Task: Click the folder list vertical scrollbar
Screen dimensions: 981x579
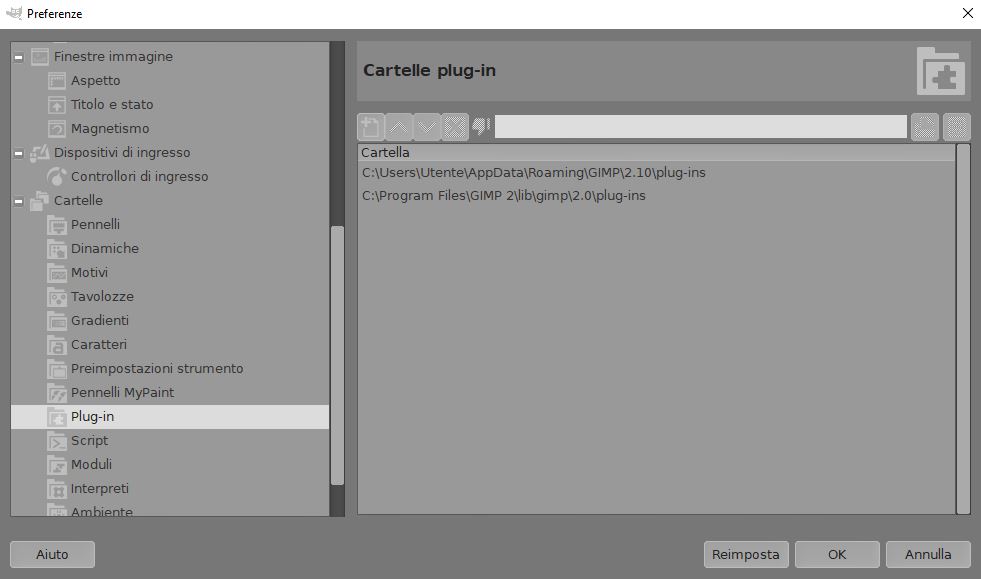Action: 963,329
